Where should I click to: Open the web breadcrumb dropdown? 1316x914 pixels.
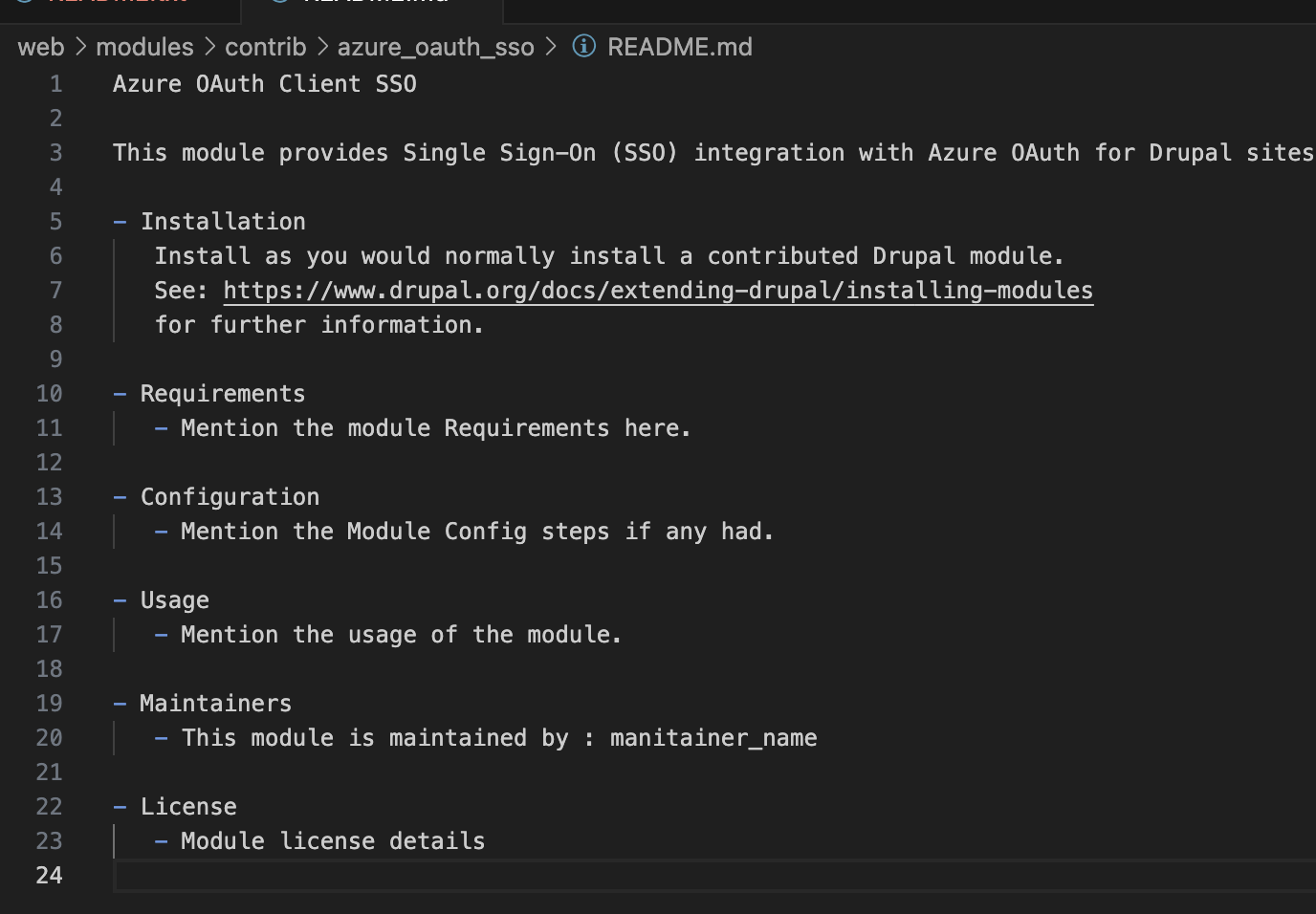point(40,46)
